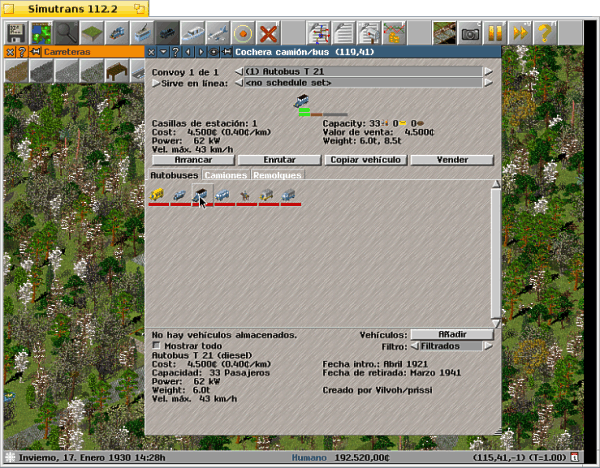Click the save game floppy disk icon
Screen dimensions: 600x468
[17, 33]
